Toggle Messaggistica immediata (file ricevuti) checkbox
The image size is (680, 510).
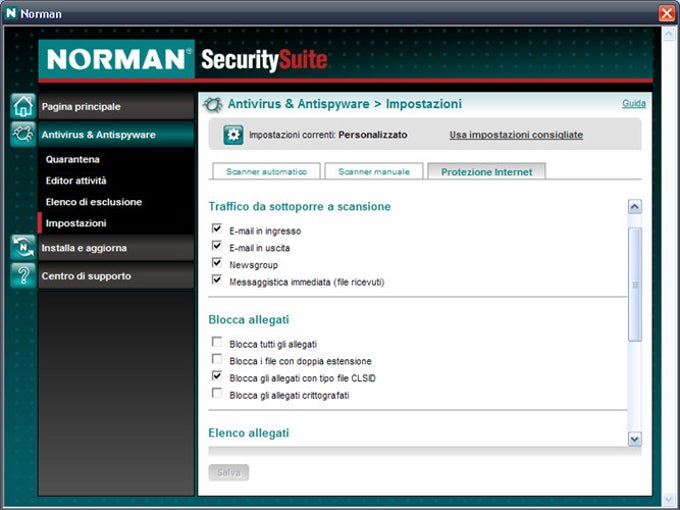tap(217, 280)
